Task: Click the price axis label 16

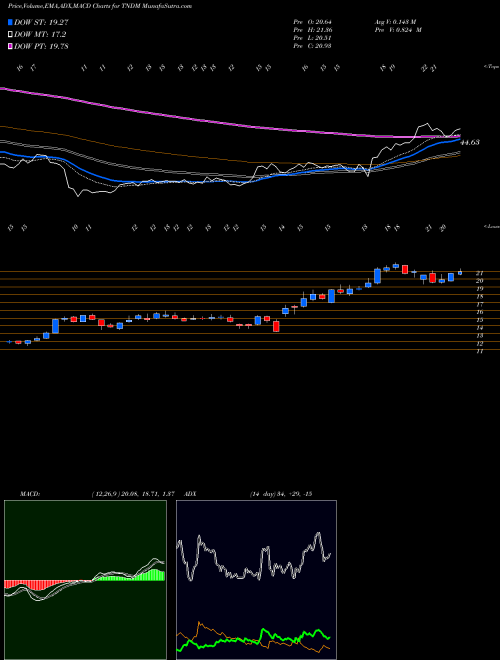Action: tap(479, 312)
